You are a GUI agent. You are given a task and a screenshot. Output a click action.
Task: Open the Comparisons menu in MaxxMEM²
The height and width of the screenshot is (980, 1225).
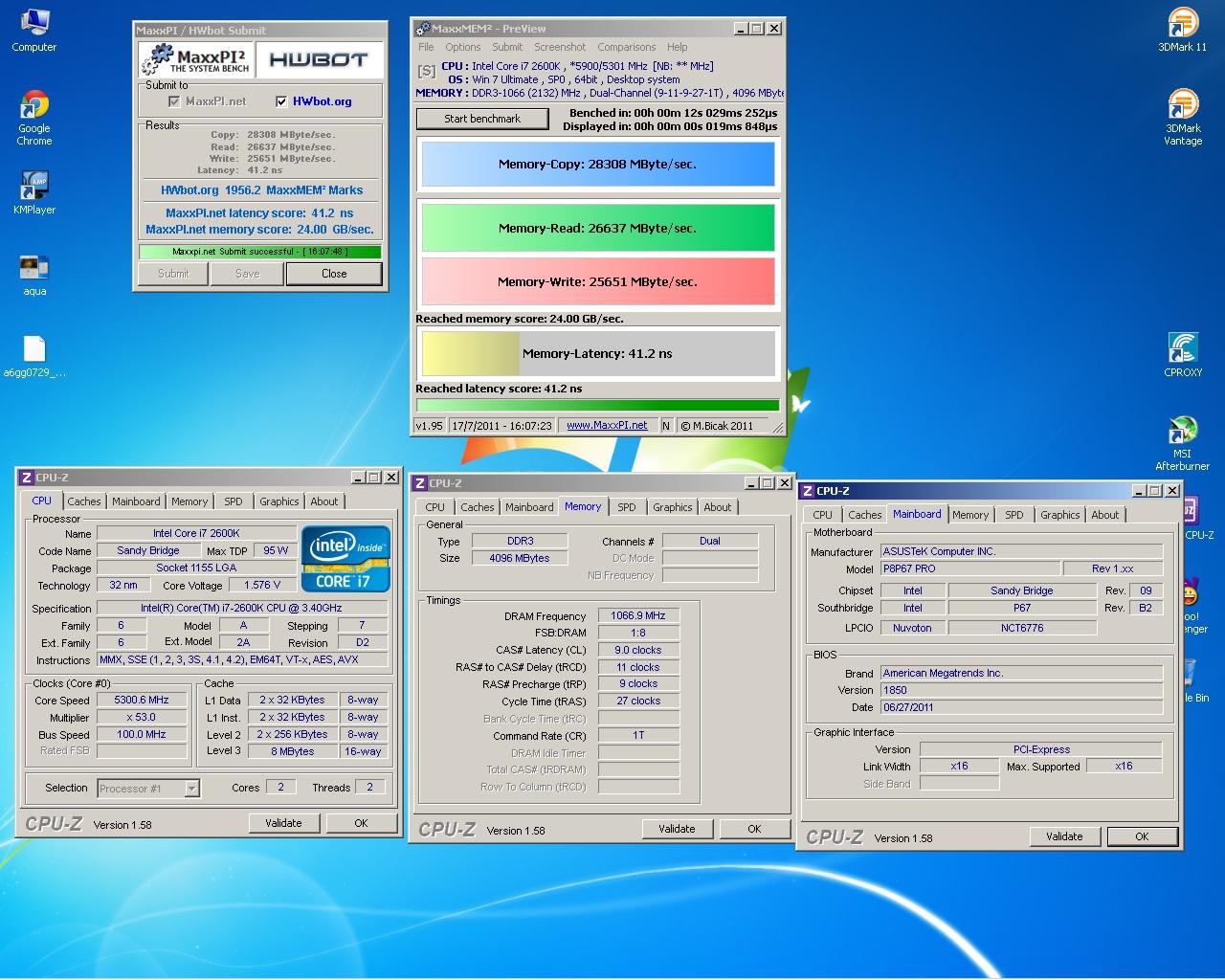pos(627,47)
